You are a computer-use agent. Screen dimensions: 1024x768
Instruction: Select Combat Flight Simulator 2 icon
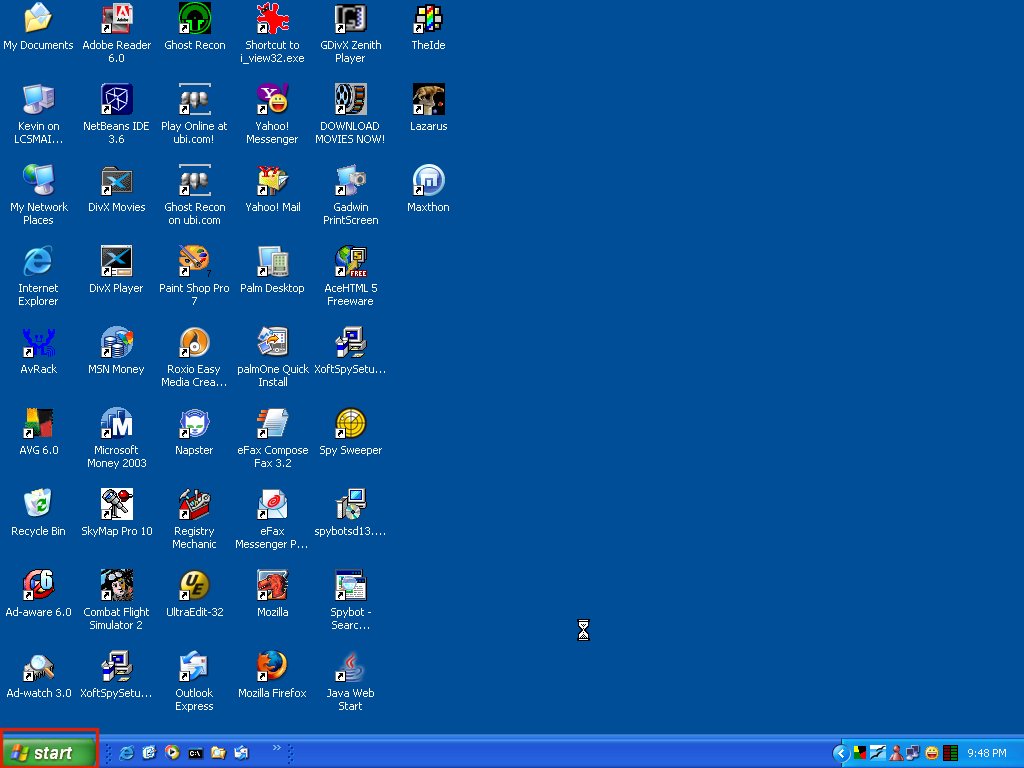pyautogui.click(x=116, y=585)
